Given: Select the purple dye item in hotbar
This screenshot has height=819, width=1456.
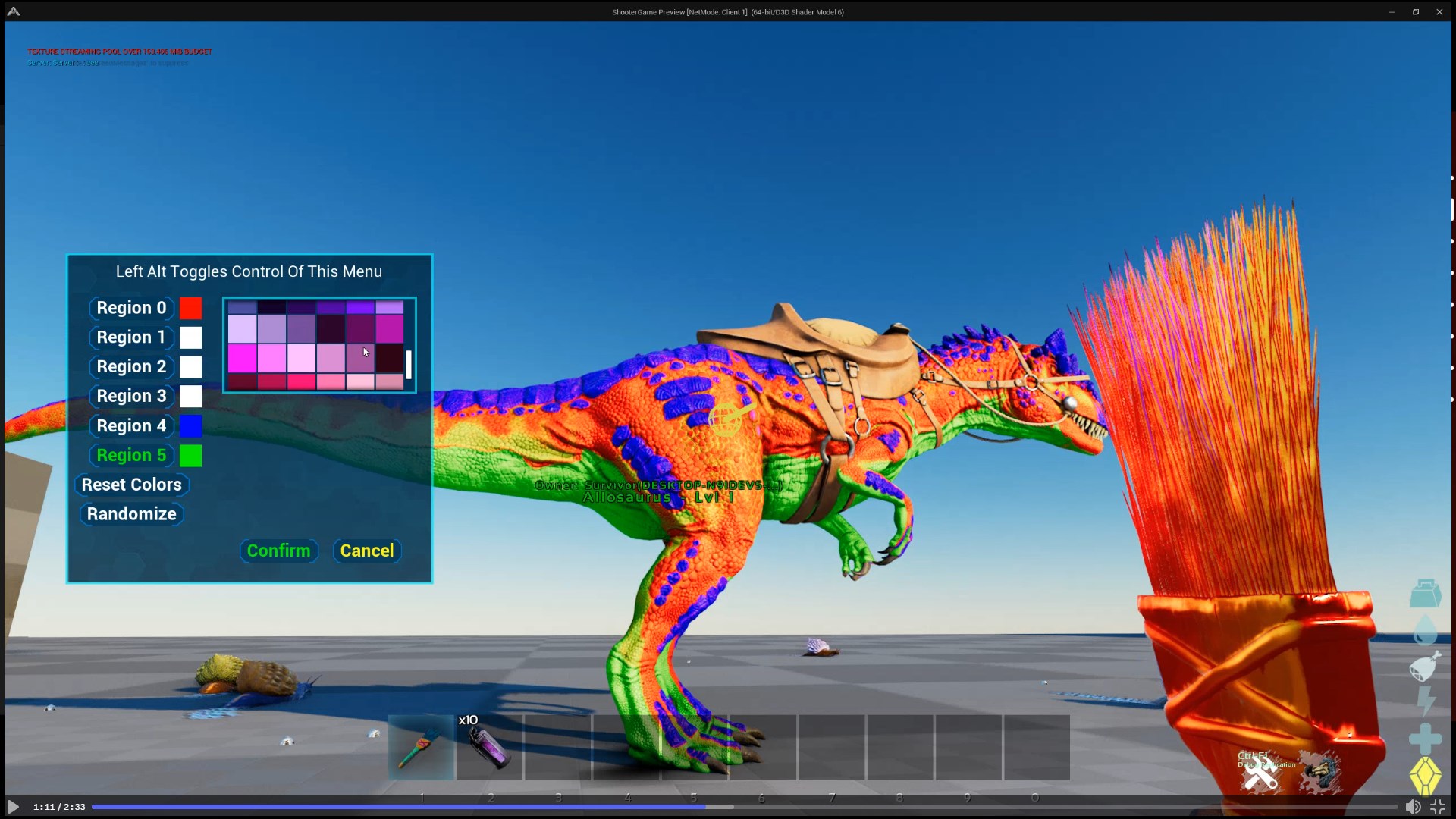Looking at the screenshot, I should pos(489,748).
